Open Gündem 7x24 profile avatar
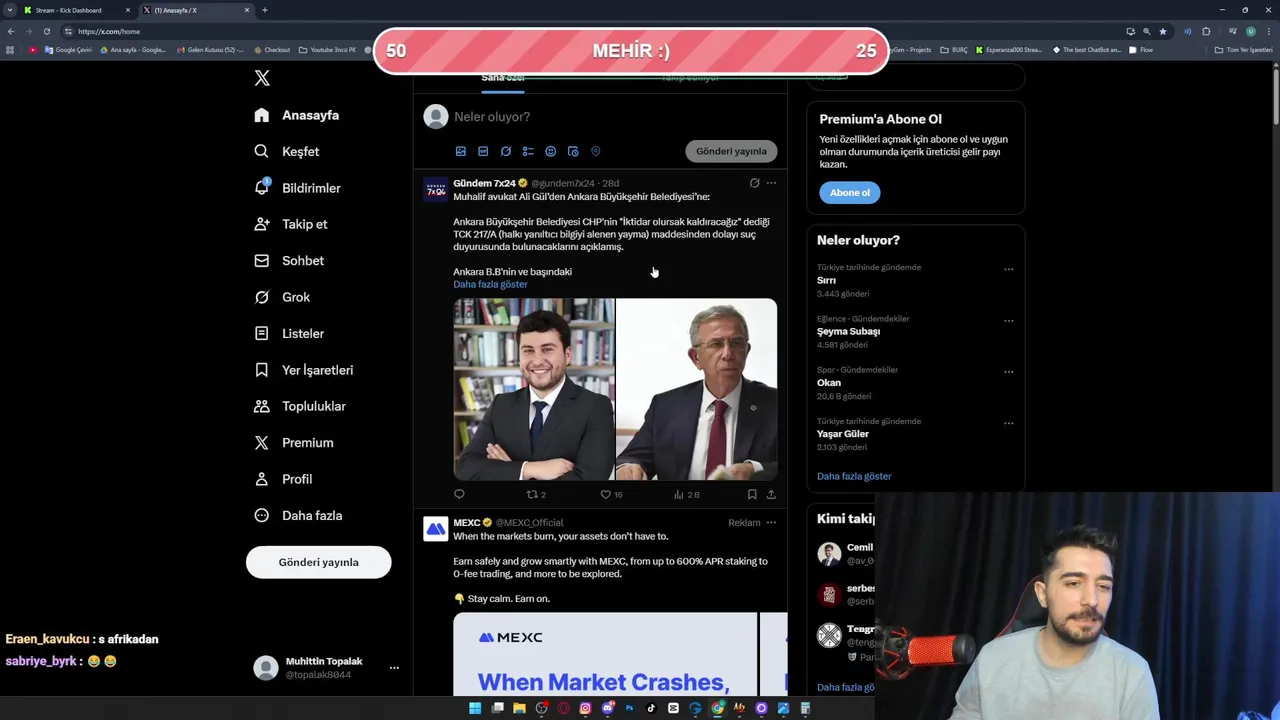Screen dimensions: 1280x720 point(436,190)
